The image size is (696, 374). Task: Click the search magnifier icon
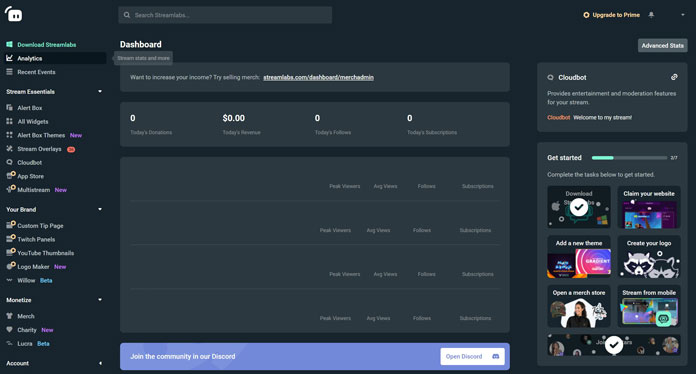tap(127, 15)
